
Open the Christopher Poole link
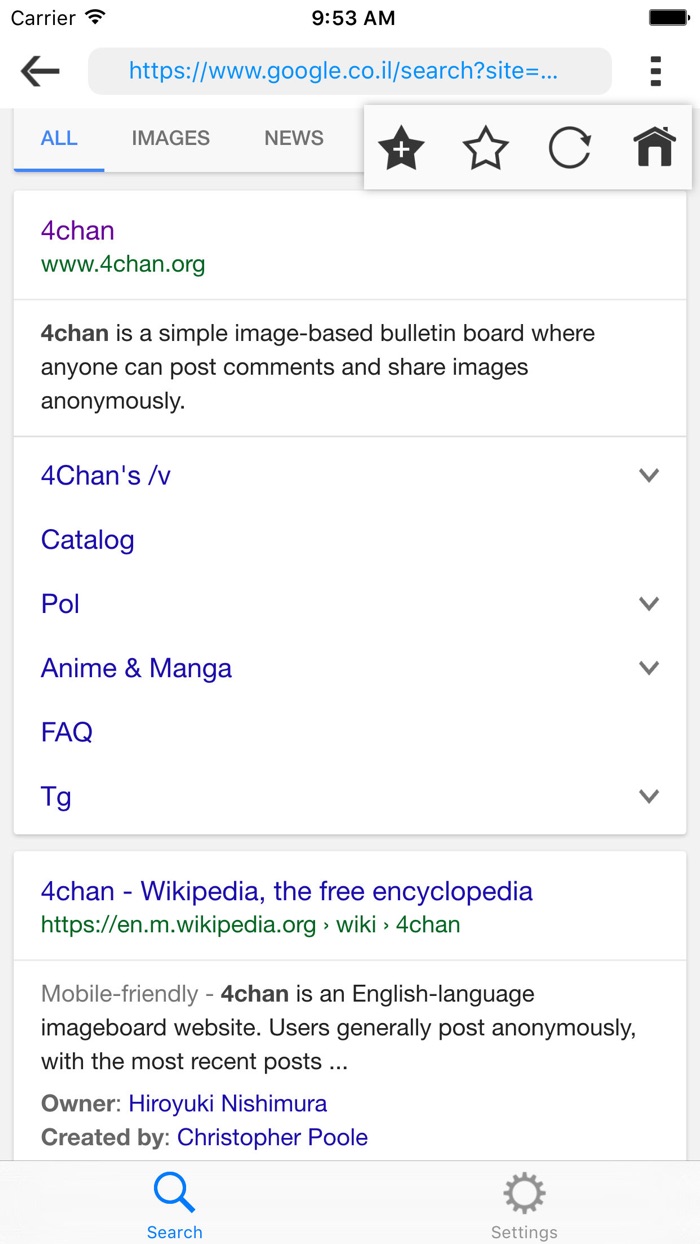click(274, 1137)
